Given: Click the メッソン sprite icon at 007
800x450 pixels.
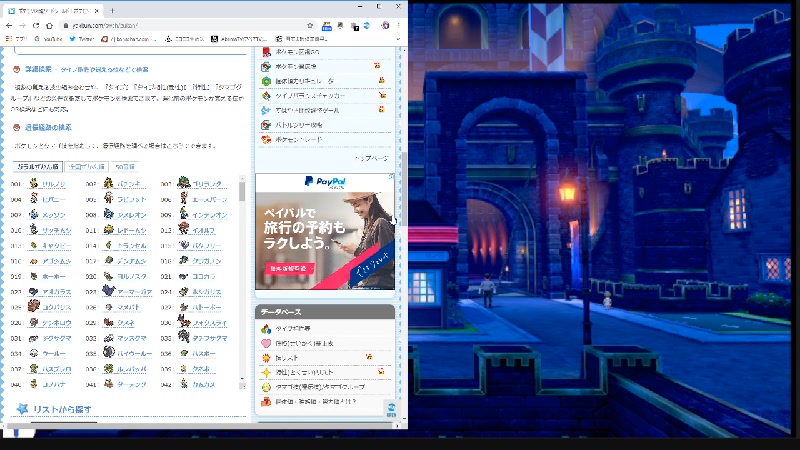Looking at the screenshot, I should [34, 214].
